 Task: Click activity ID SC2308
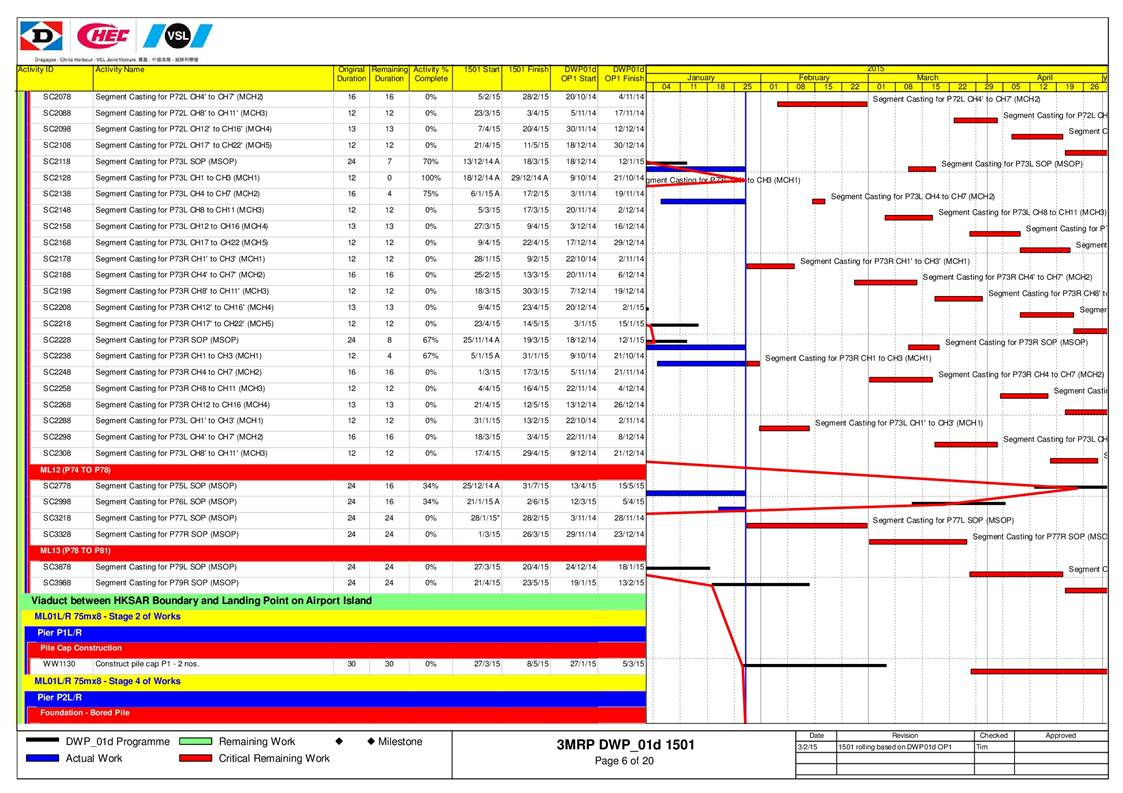pyautogui.click(x=57, y=453)
